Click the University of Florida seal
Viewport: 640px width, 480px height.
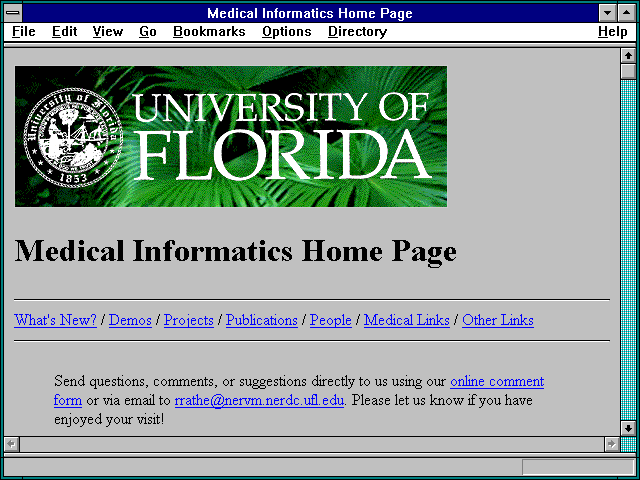point(73,137)
